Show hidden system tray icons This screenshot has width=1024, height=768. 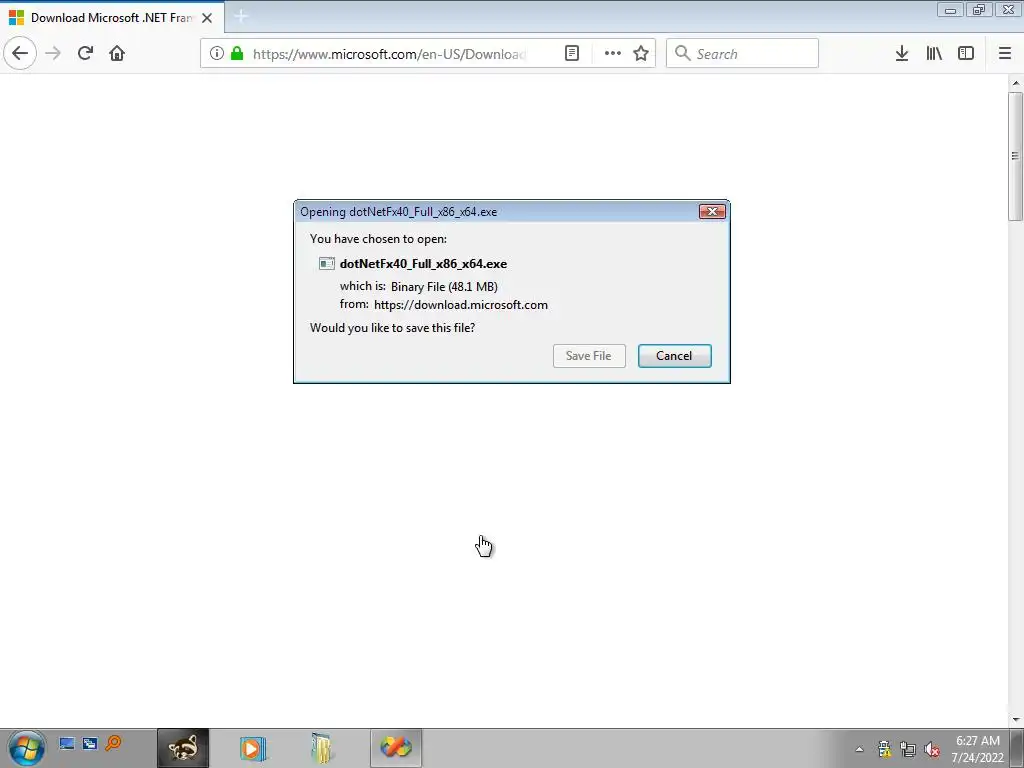point(859,749)
